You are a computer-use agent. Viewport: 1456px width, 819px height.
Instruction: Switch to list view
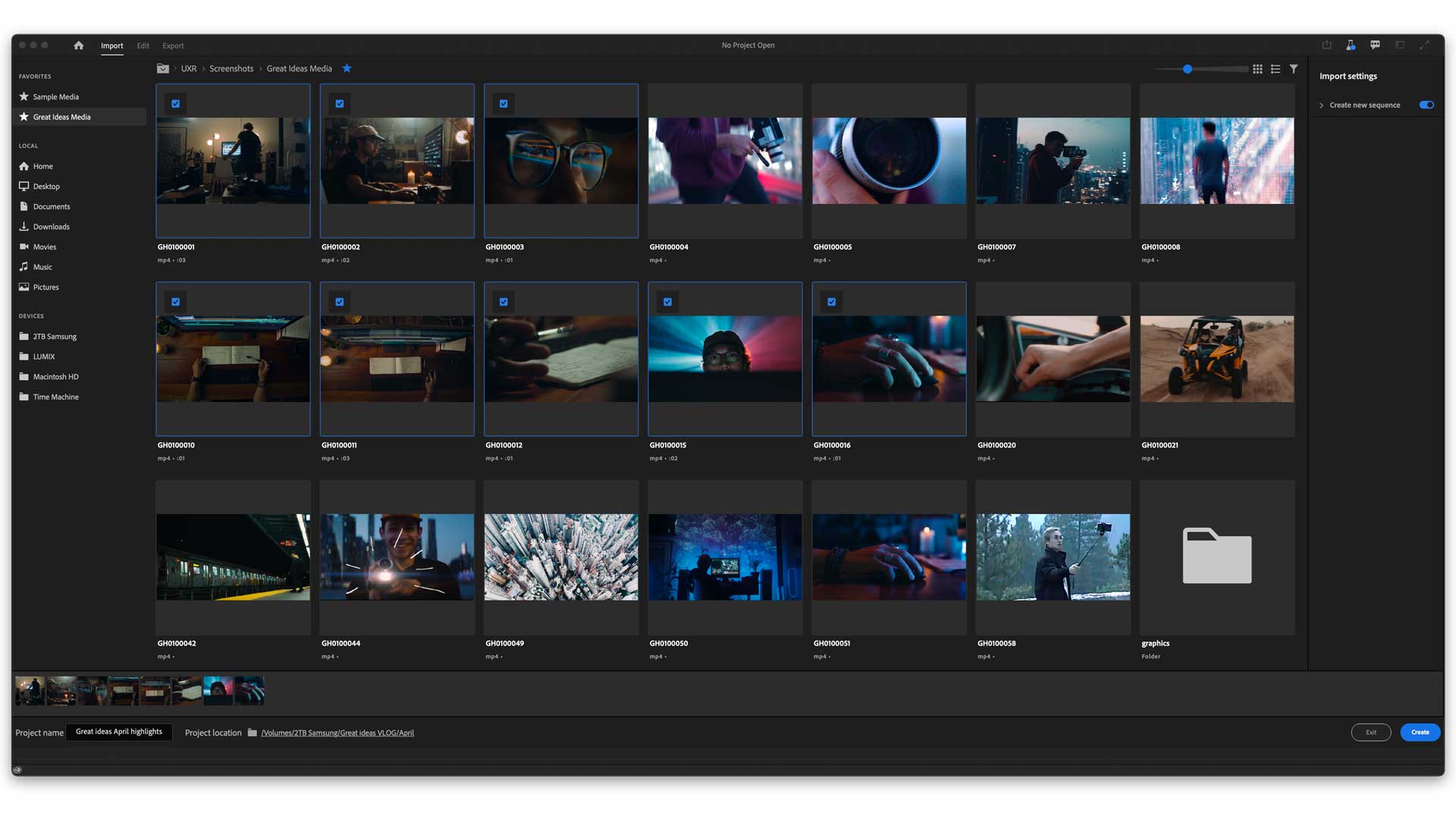(1276, 69)
